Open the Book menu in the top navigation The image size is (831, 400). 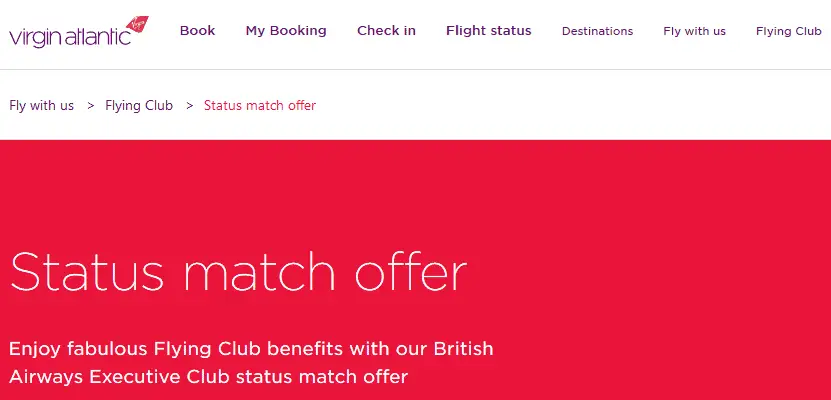point(197,31)
